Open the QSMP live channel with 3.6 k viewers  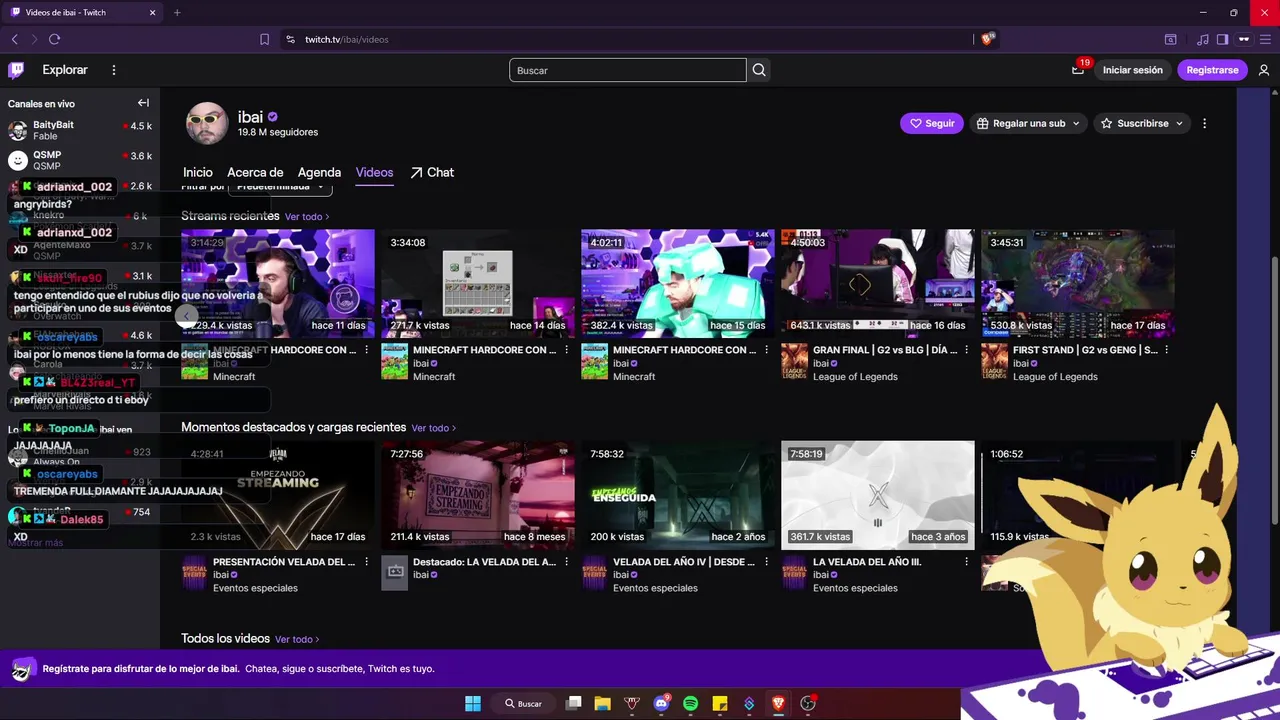coord(80,160)
